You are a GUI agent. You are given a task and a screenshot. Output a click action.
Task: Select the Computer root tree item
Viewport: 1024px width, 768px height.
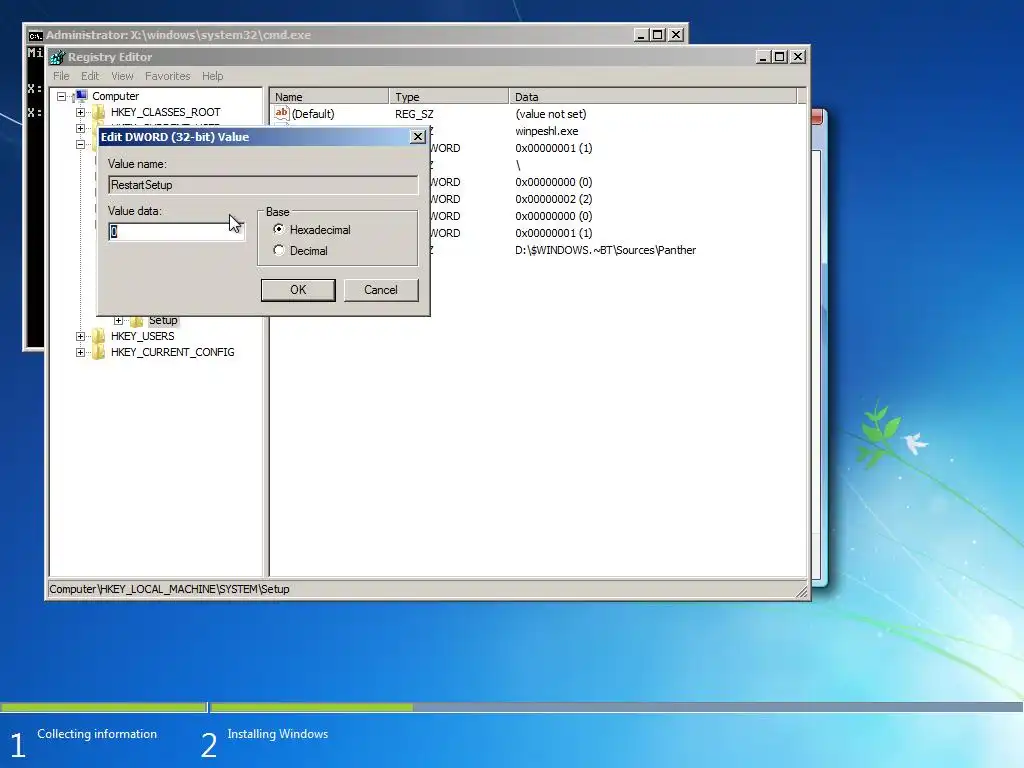(x=115, y=96)
